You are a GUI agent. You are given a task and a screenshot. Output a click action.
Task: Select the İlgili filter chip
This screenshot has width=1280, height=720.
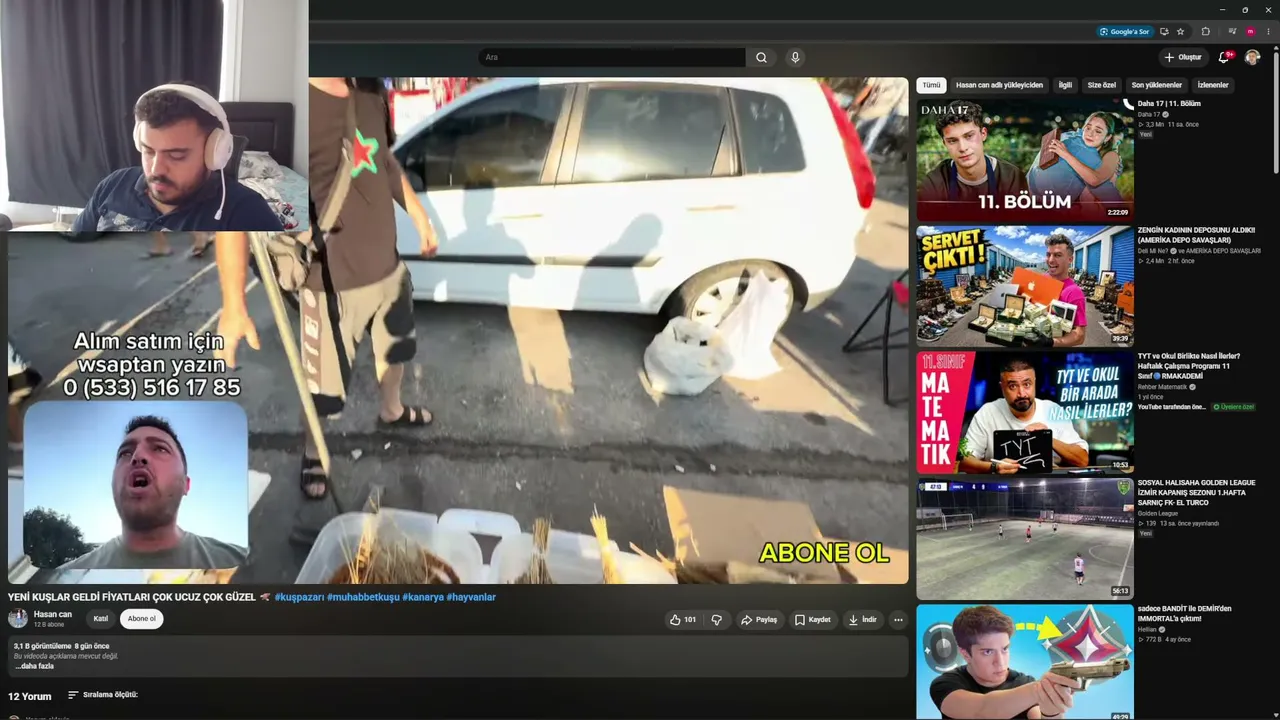pyautogui.click(x=1065, y=86)
